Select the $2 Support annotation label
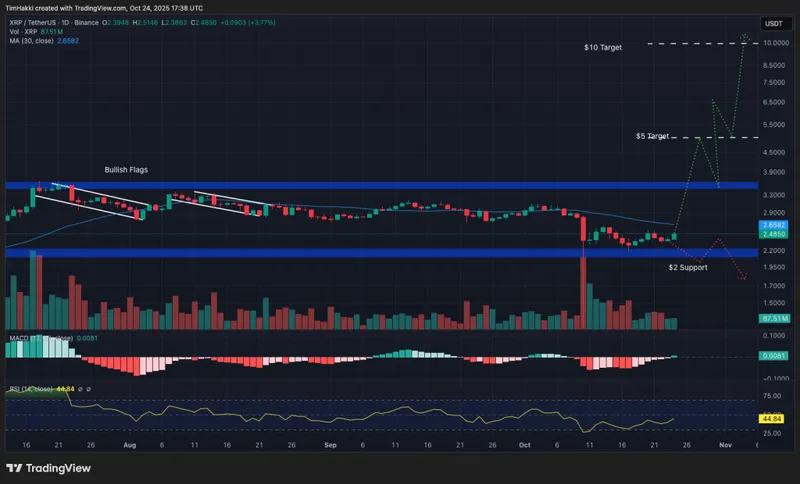Screen dimensions: 800x484 click(688, 268)
